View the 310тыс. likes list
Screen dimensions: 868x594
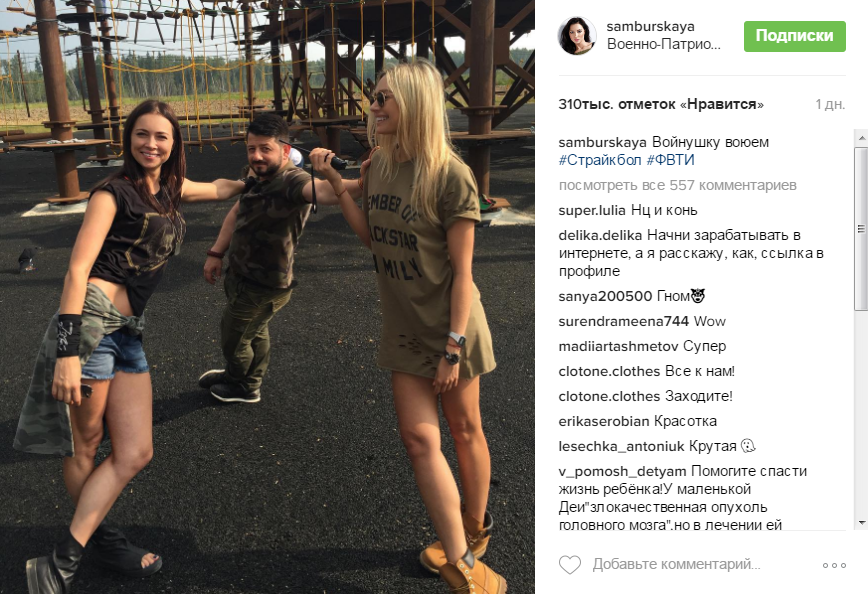click(x=661, y=105)
